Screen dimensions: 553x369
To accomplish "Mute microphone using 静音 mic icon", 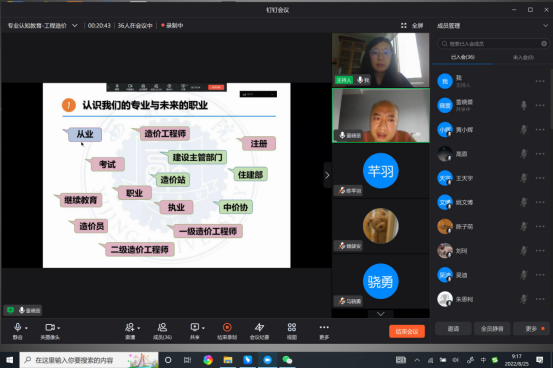I will click(17, 328).
